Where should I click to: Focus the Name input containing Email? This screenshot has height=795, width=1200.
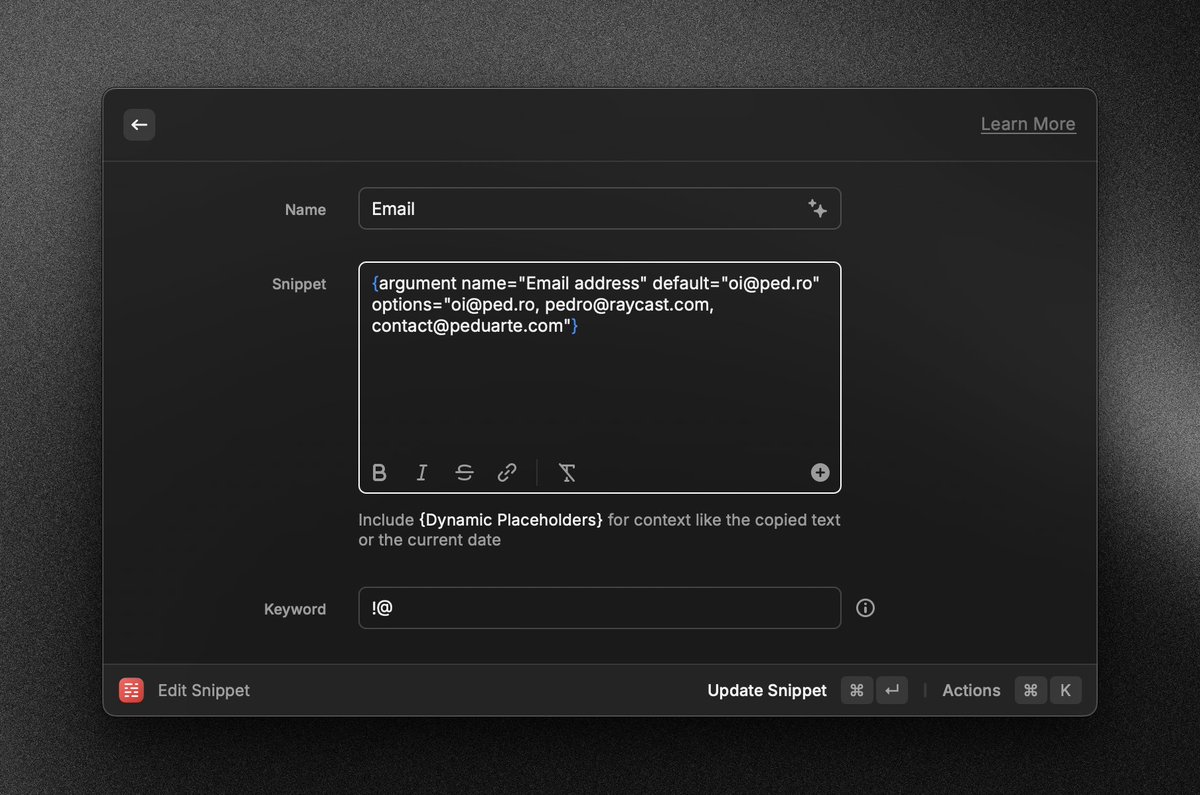click(599, 209)
